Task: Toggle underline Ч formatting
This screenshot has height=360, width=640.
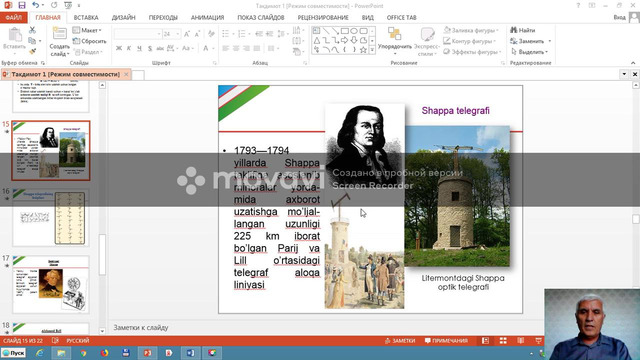Action: pos(139,48)
